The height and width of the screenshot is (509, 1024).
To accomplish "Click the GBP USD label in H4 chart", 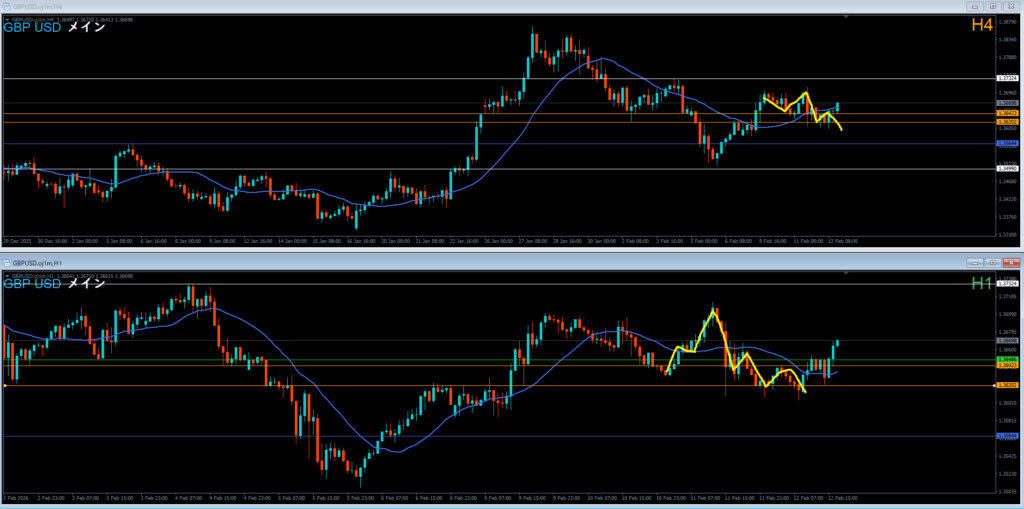I will [33, 27].
